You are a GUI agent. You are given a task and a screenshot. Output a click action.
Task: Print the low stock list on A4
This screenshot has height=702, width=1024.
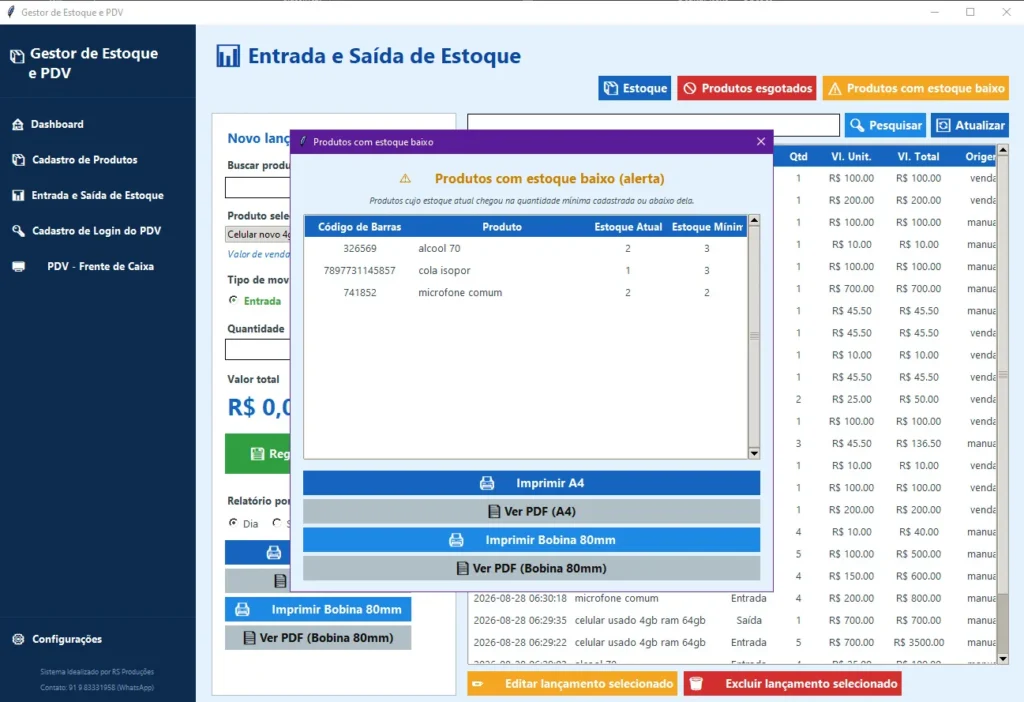(x=532, y=483)
